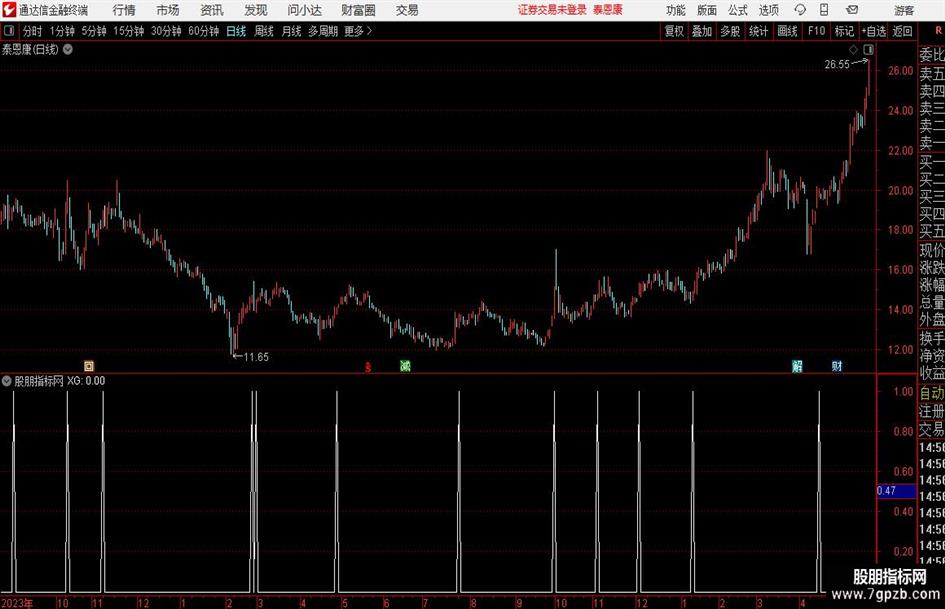945x609 pixels.
Task: Click the 复权 toolbar button
Action: pos(674,31)
